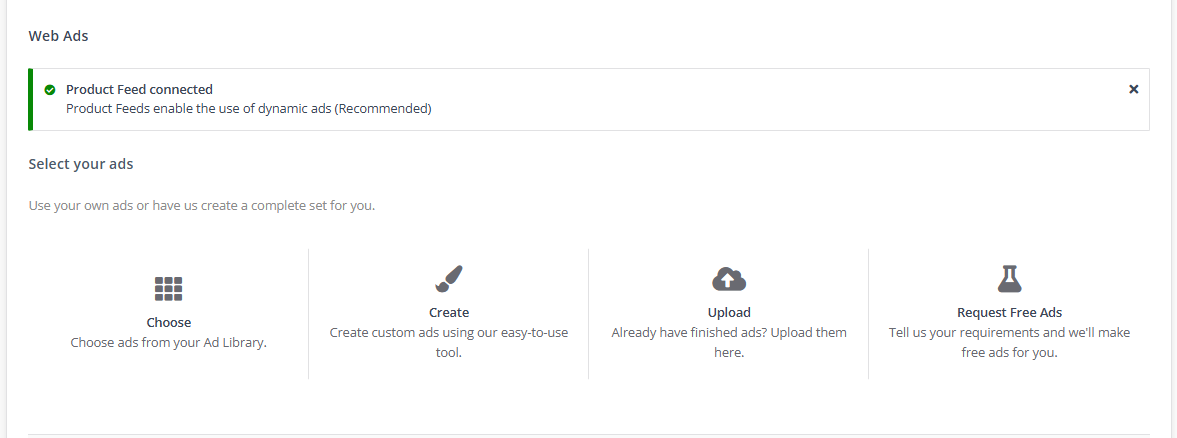Image resolution: width=1177 pixels, height=438 pixels.
Task: Select the Choose label text
Action: (x=168, y=322)
